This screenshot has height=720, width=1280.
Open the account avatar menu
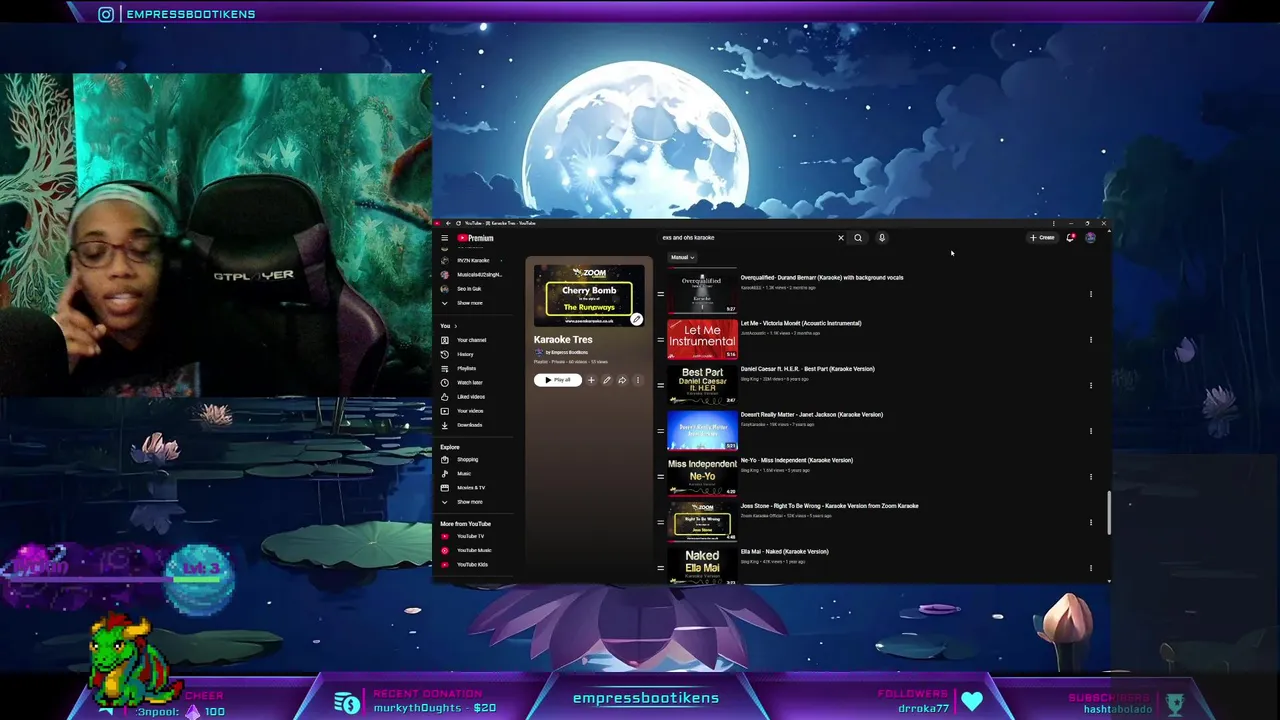tap(1090, 238)
